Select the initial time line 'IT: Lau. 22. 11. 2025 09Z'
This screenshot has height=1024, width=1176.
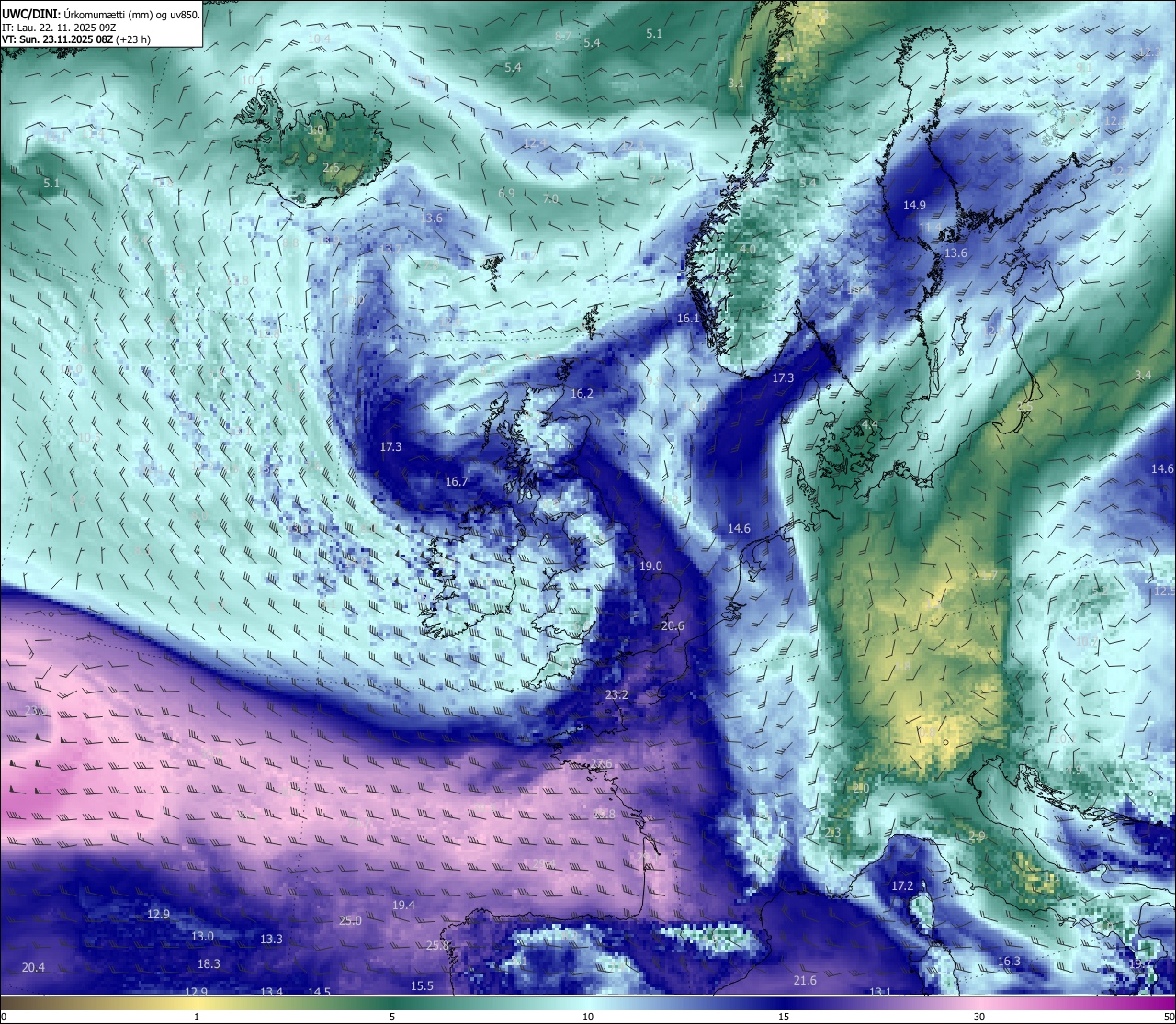click(x=59, y=28)
